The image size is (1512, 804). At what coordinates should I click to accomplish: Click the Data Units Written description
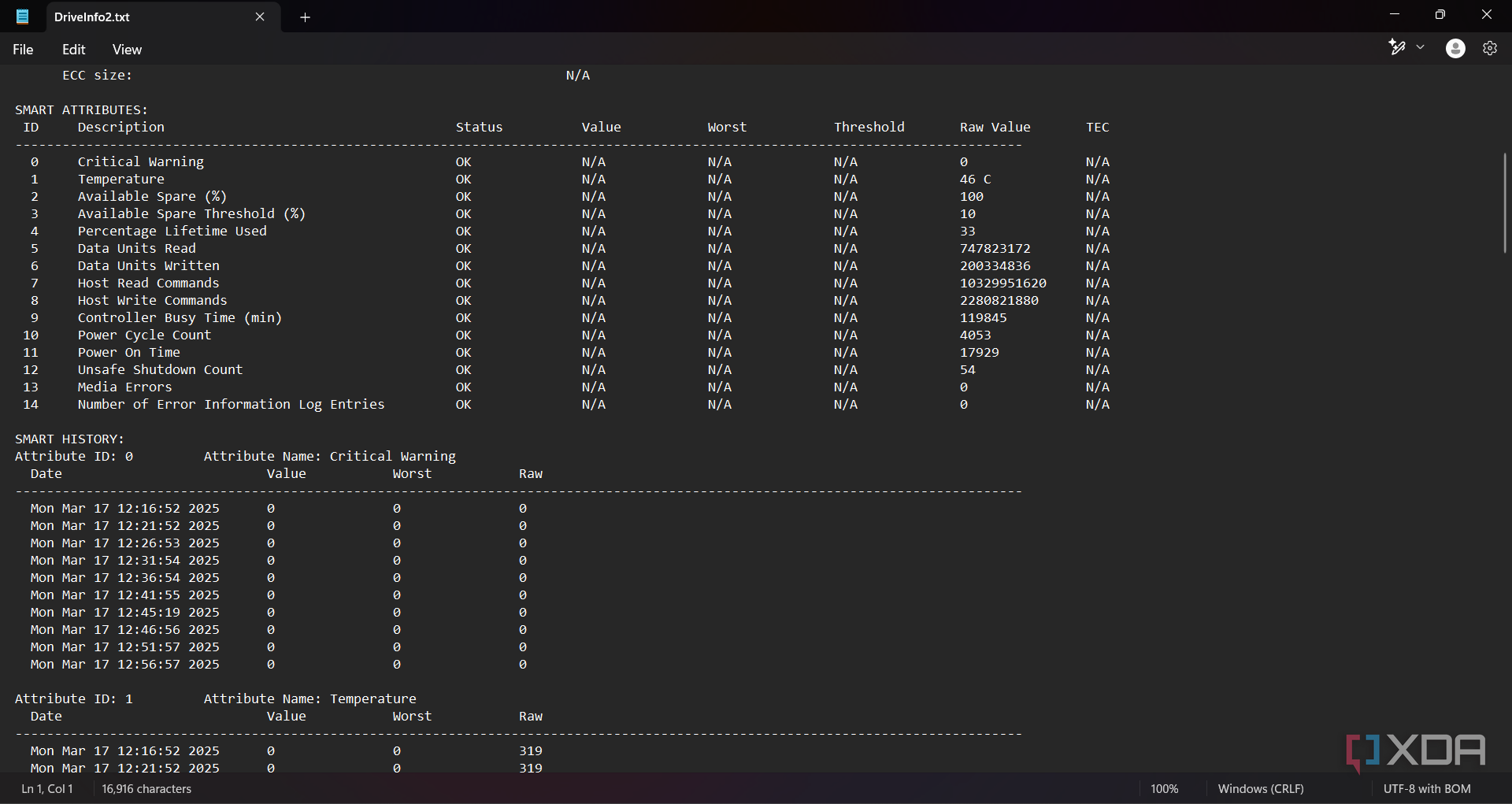(148, 266)
